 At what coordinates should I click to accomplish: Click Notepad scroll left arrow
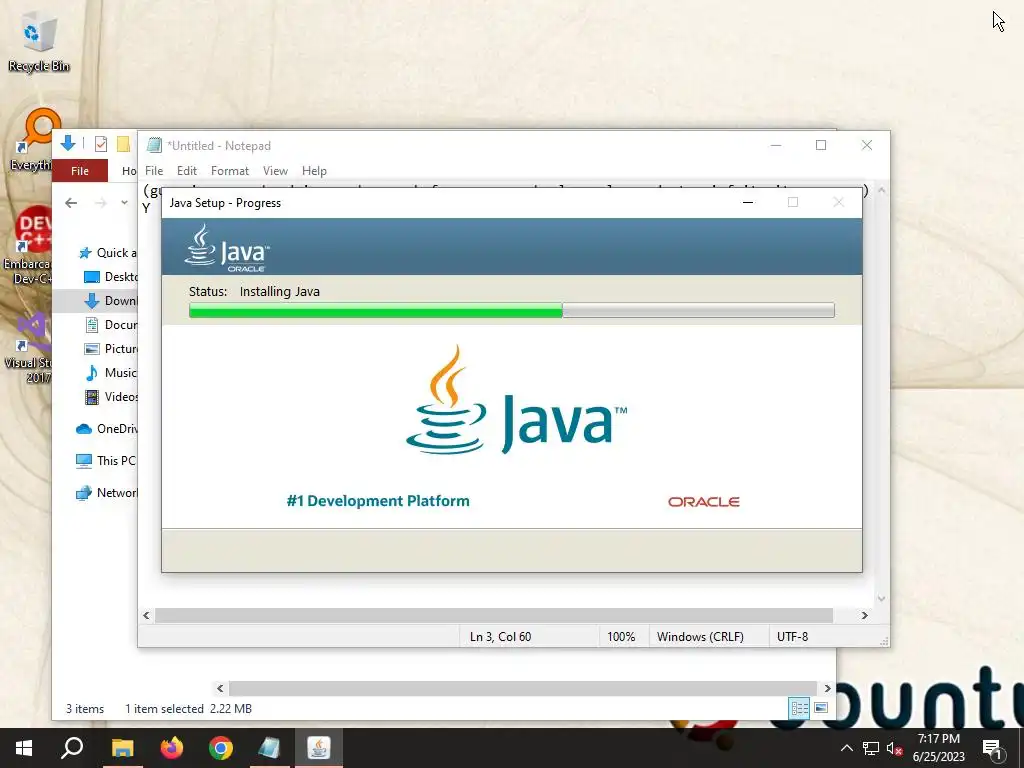(146, 615)
